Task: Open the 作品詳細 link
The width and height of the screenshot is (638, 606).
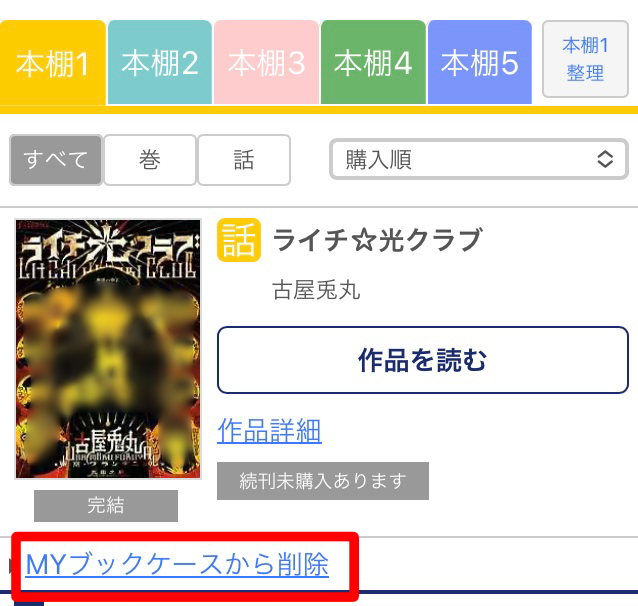Action: (269, 431)
